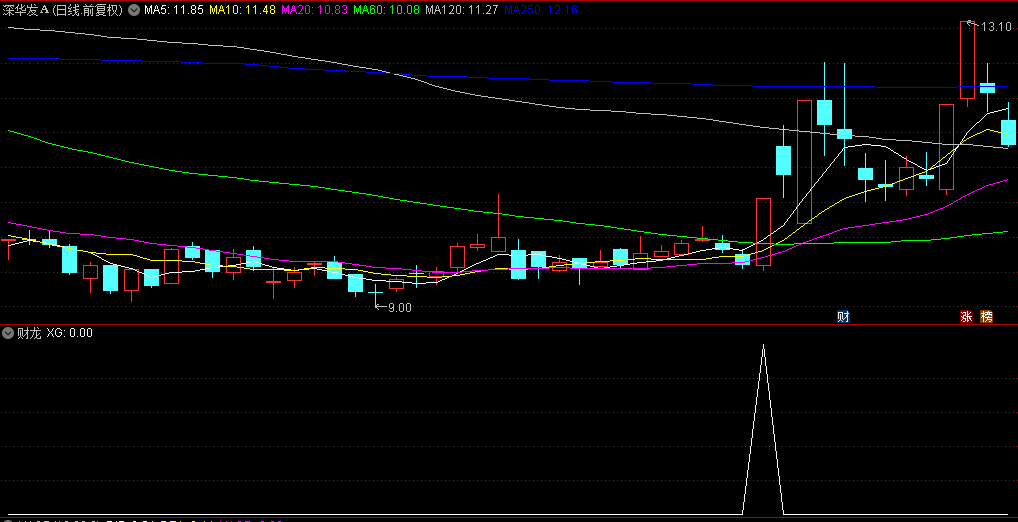Select the MA250: 12.16 label
This screenshot has width=1018, height=522.
coord(541,10)
